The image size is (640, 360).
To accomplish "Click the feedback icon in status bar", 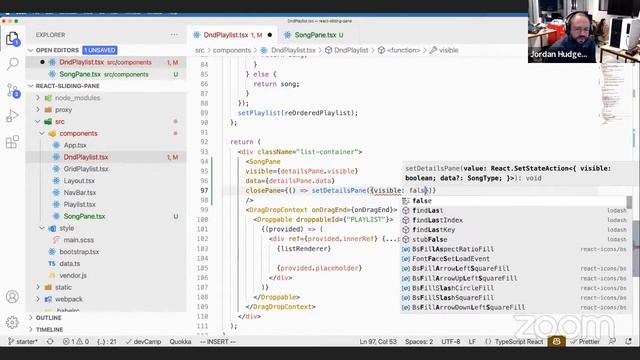I will (612, 342).
